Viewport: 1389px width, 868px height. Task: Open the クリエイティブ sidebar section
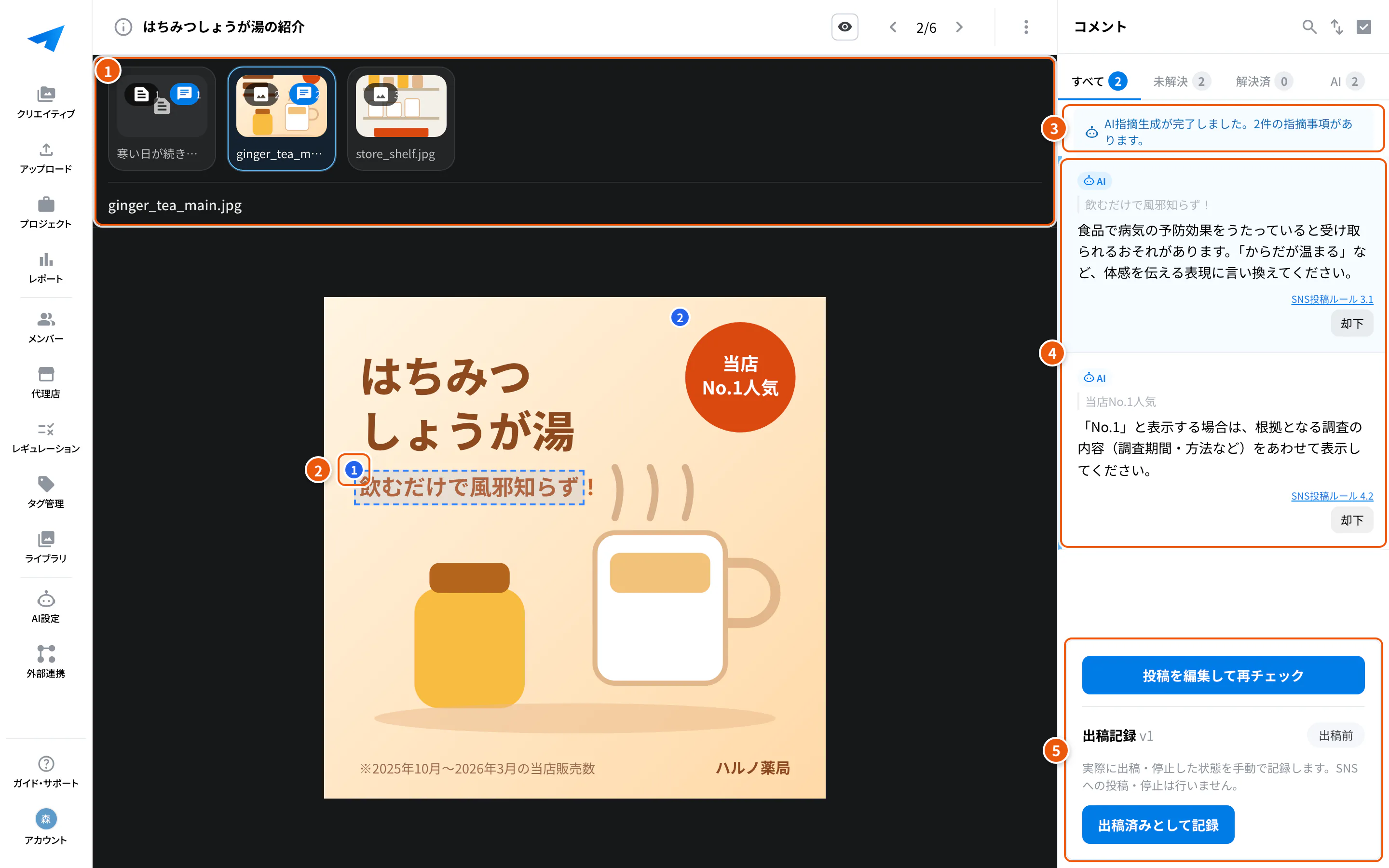click(x=46, y=103)
